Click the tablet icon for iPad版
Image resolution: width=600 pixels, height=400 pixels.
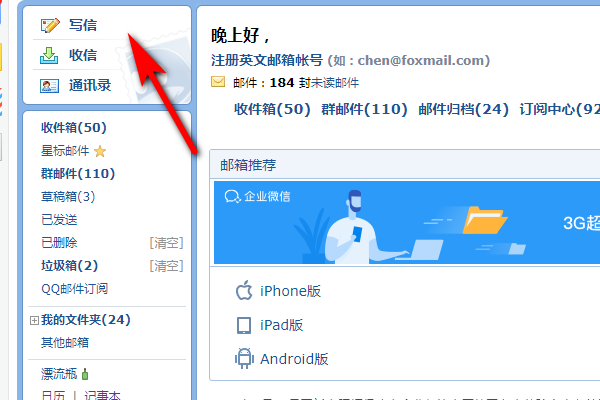coord(244,325)
